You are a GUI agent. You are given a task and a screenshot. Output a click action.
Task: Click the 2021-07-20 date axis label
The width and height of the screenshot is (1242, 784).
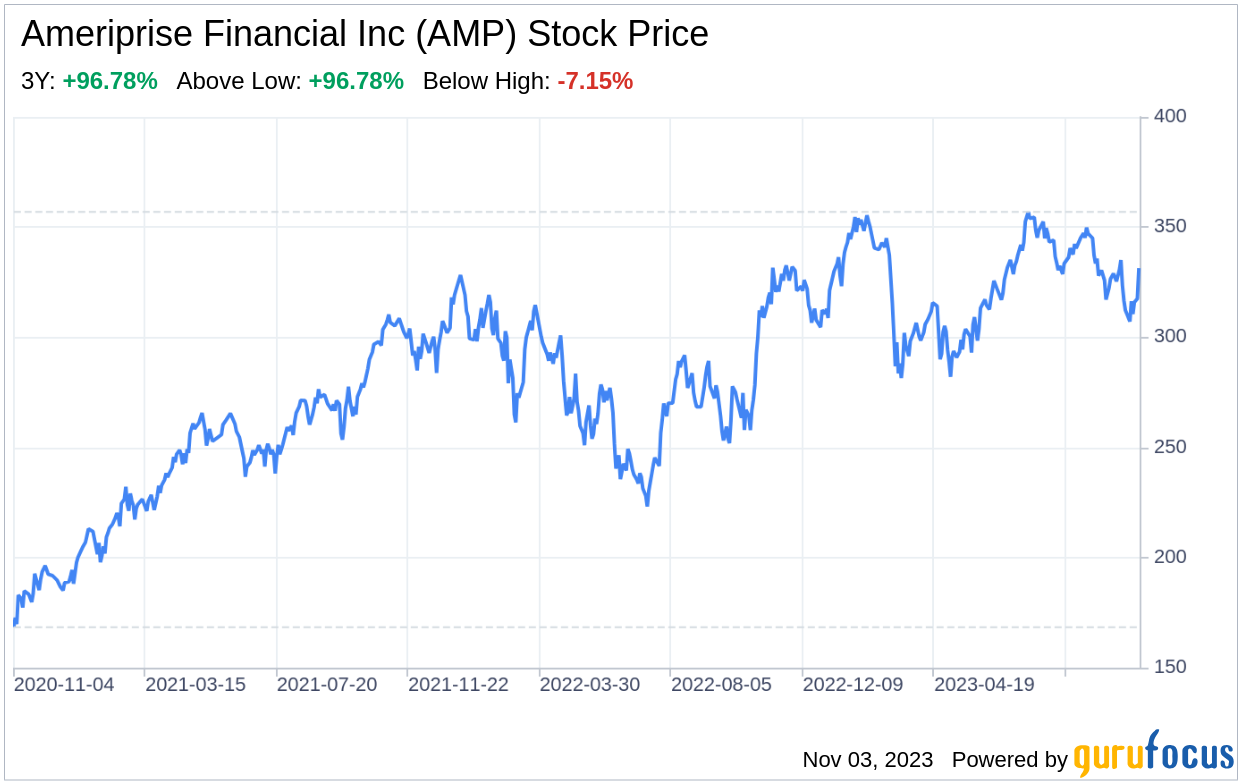coord(327,685)
